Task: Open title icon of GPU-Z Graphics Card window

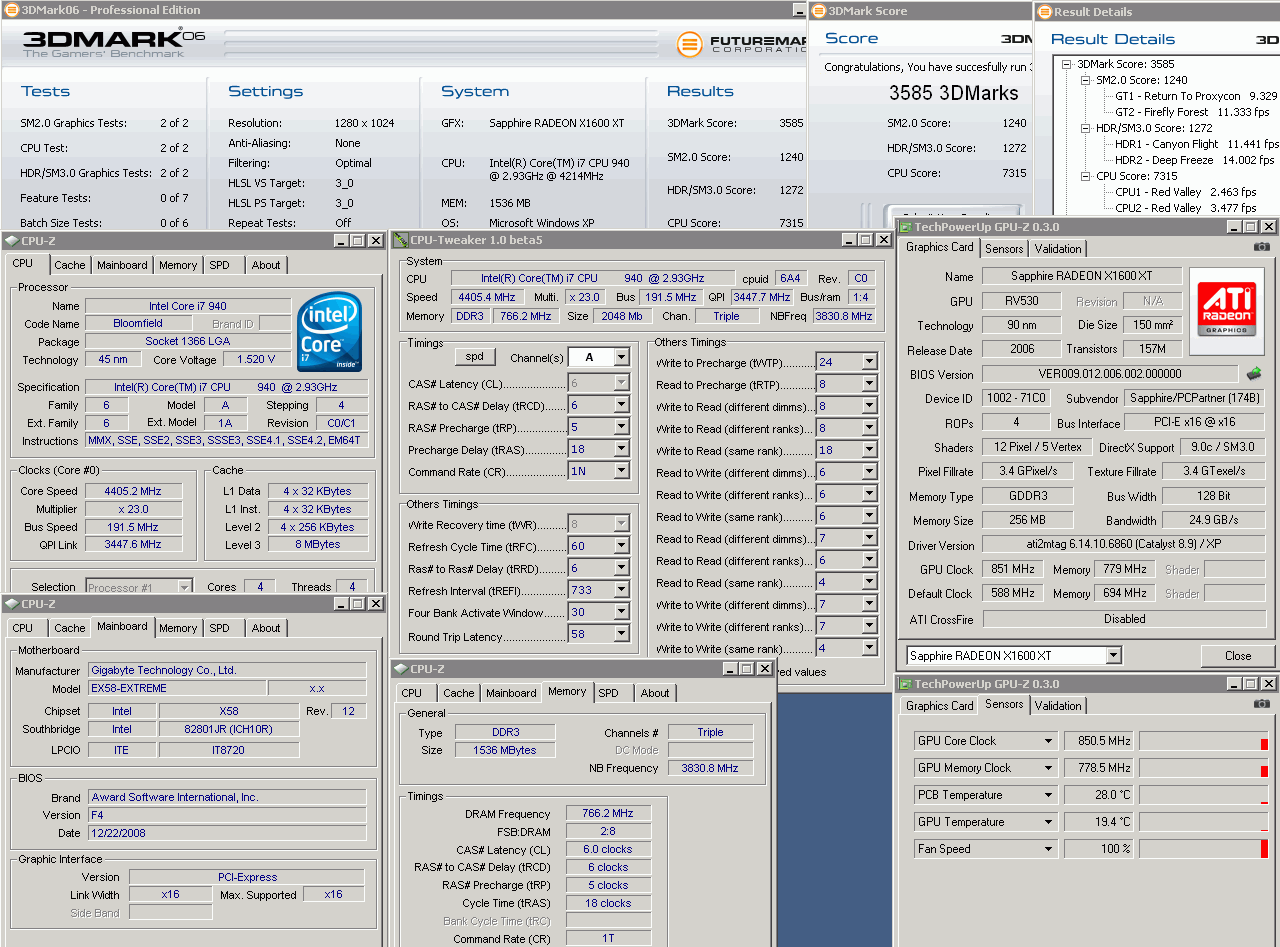Action: pos(905,227)
